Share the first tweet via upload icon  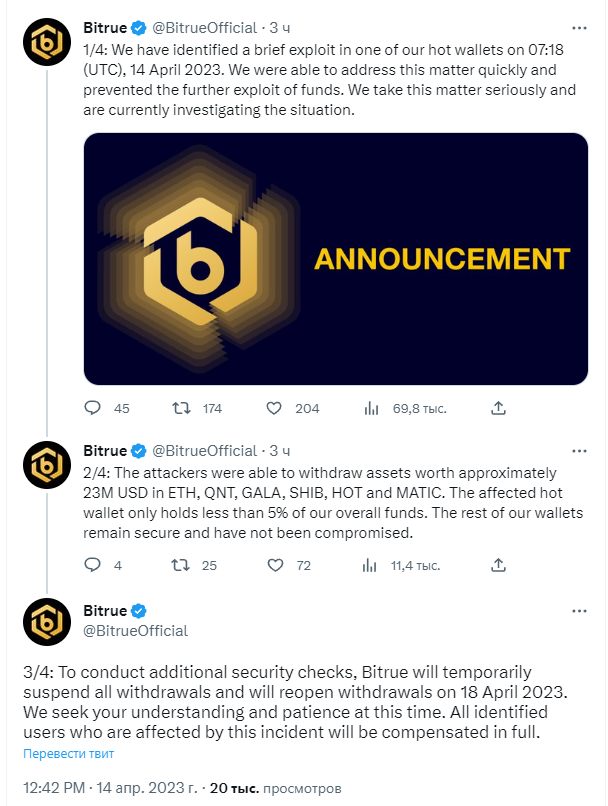coord(498,408)
